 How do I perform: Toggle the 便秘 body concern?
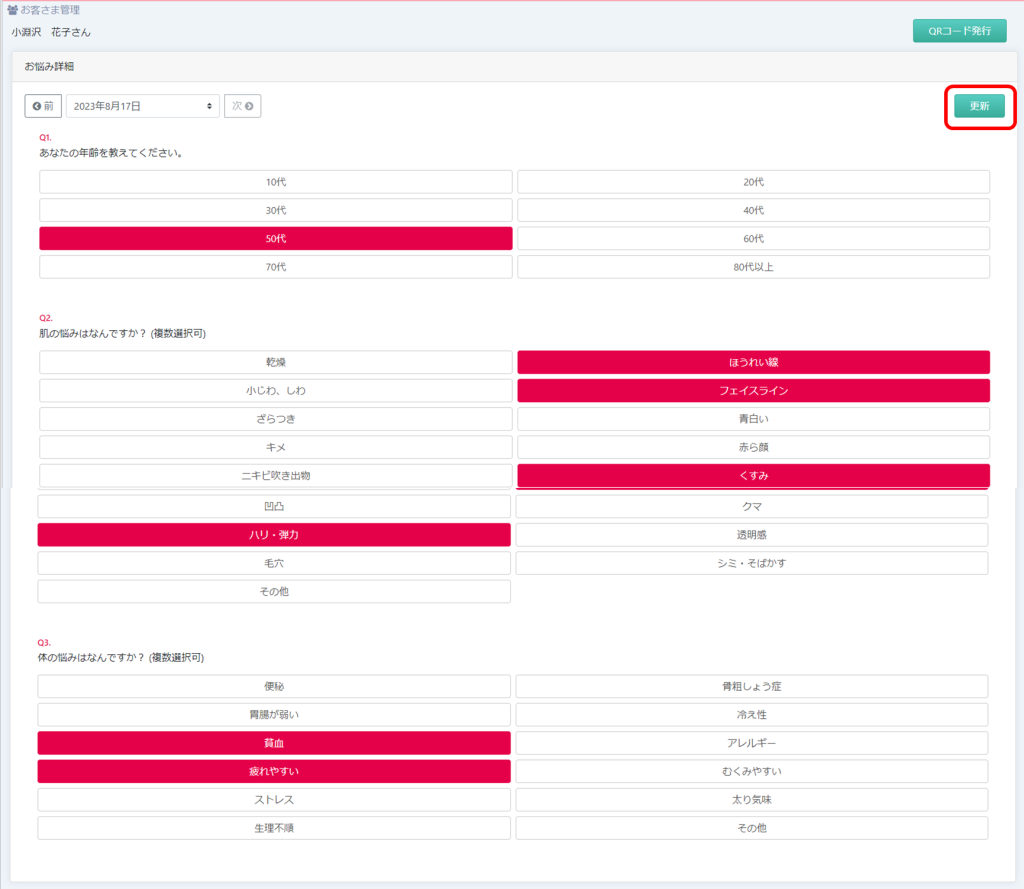(274, 687)
